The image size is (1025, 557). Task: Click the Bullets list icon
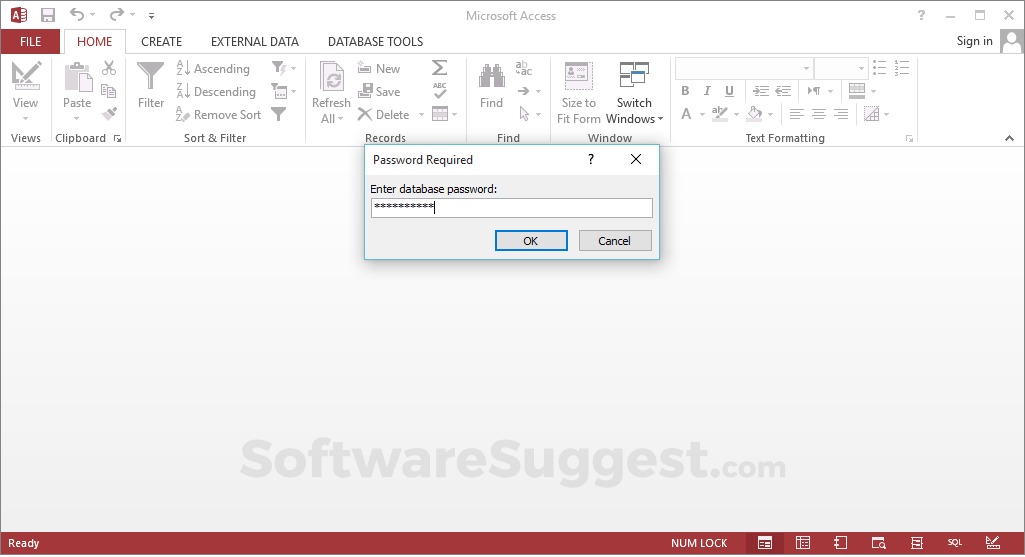(x=880, y=67)
